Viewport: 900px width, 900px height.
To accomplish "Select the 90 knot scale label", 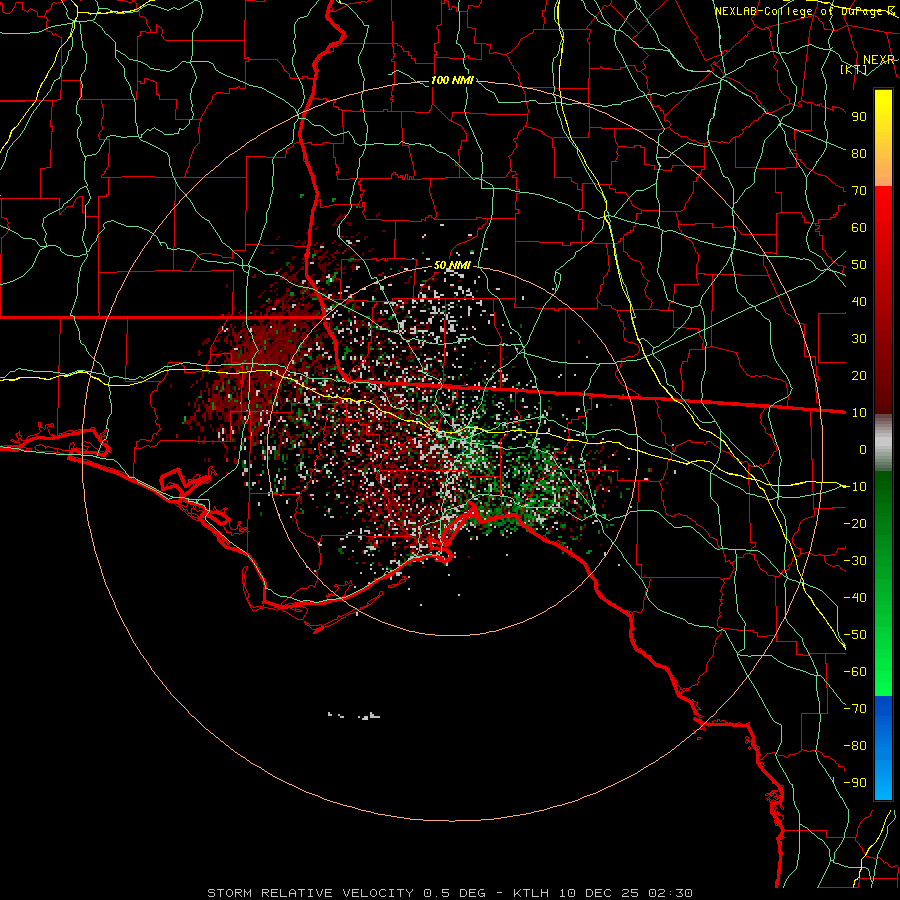I will [859, 117].
